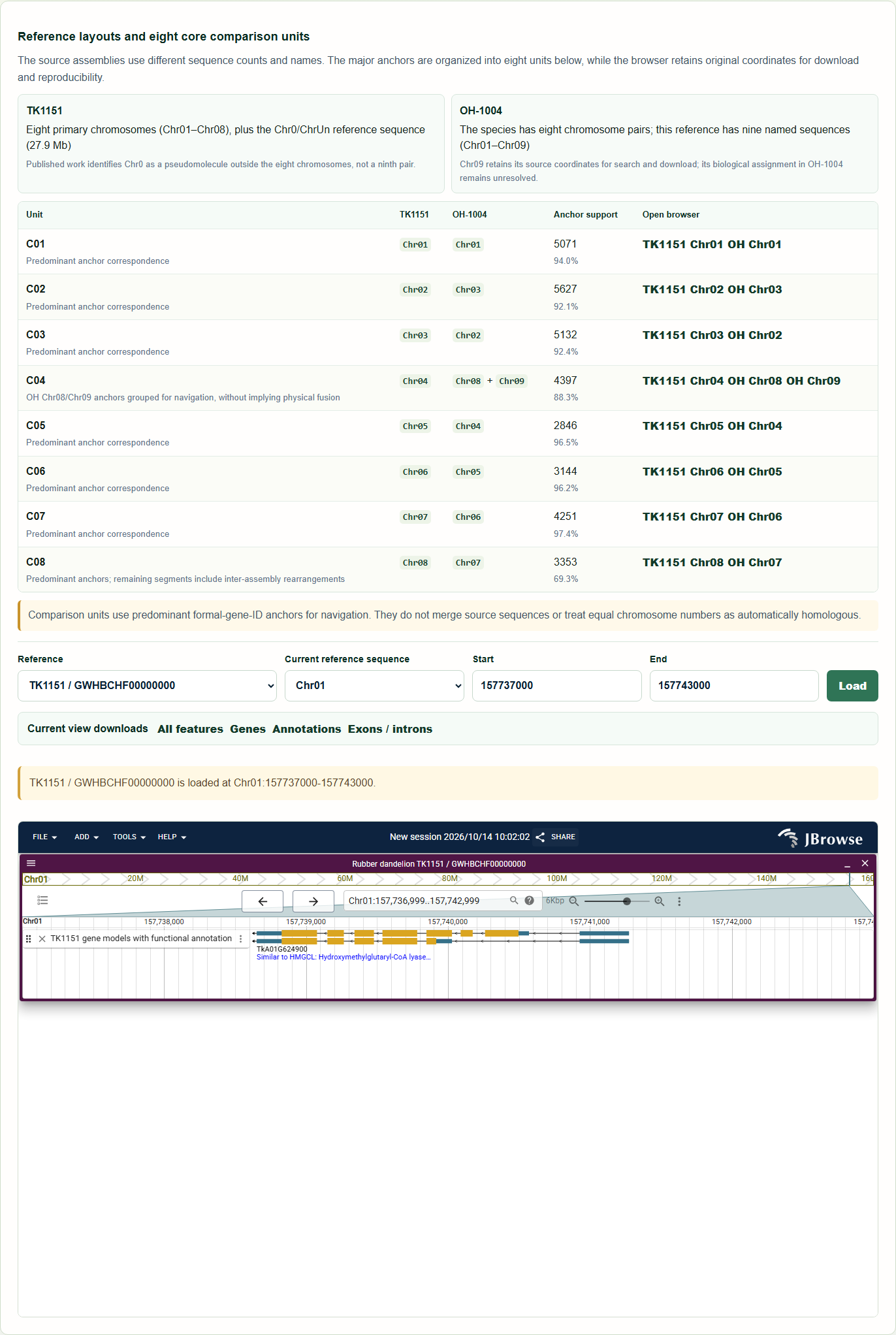
Task: Open the HELP menu
Action: click(x=172, y=837)
